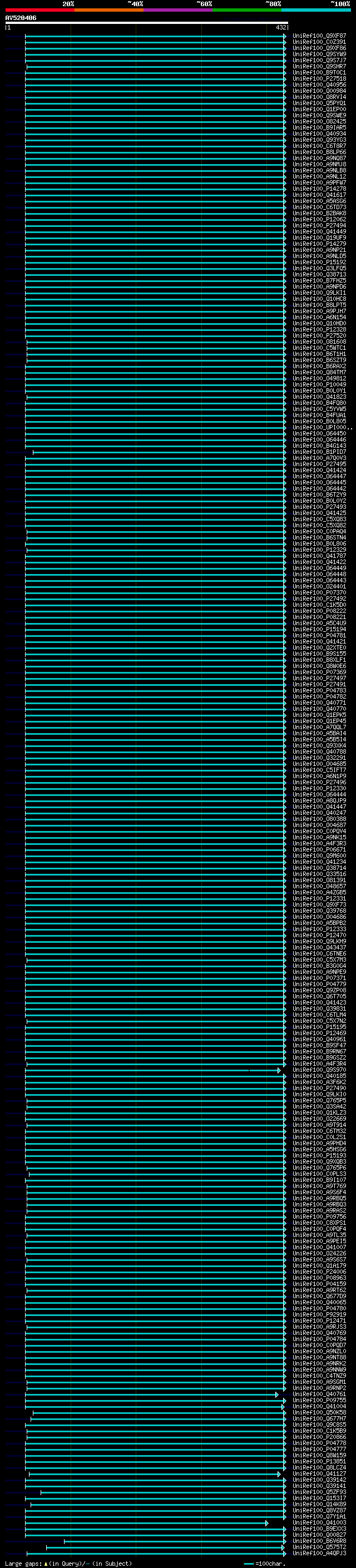Select the UniRef100_Q9SWE9 label
Screen dimensions: 356x1568
tap(319, 115)
